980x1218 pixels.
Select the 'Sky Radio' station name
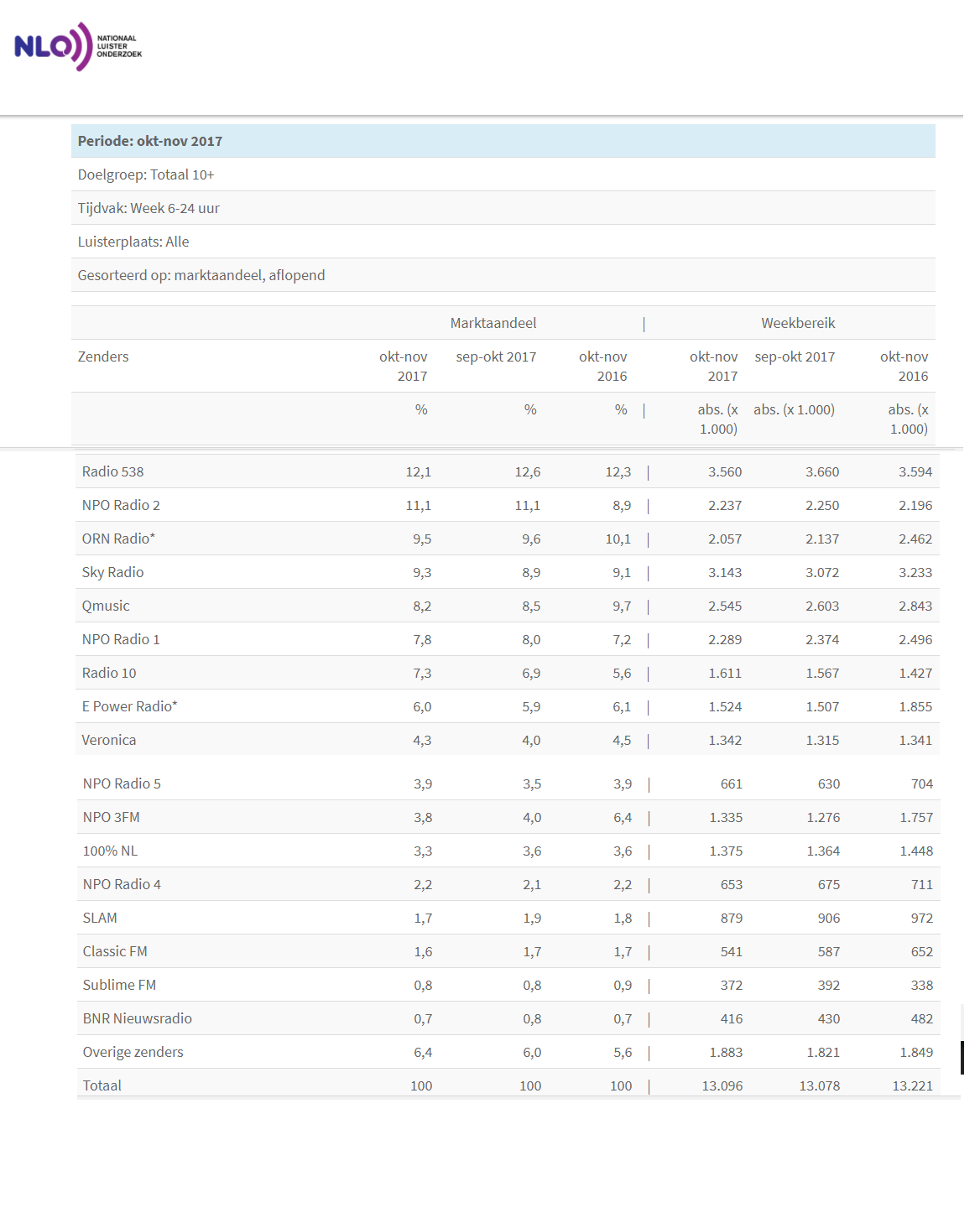pyautogui.click(x=113, y=572)
